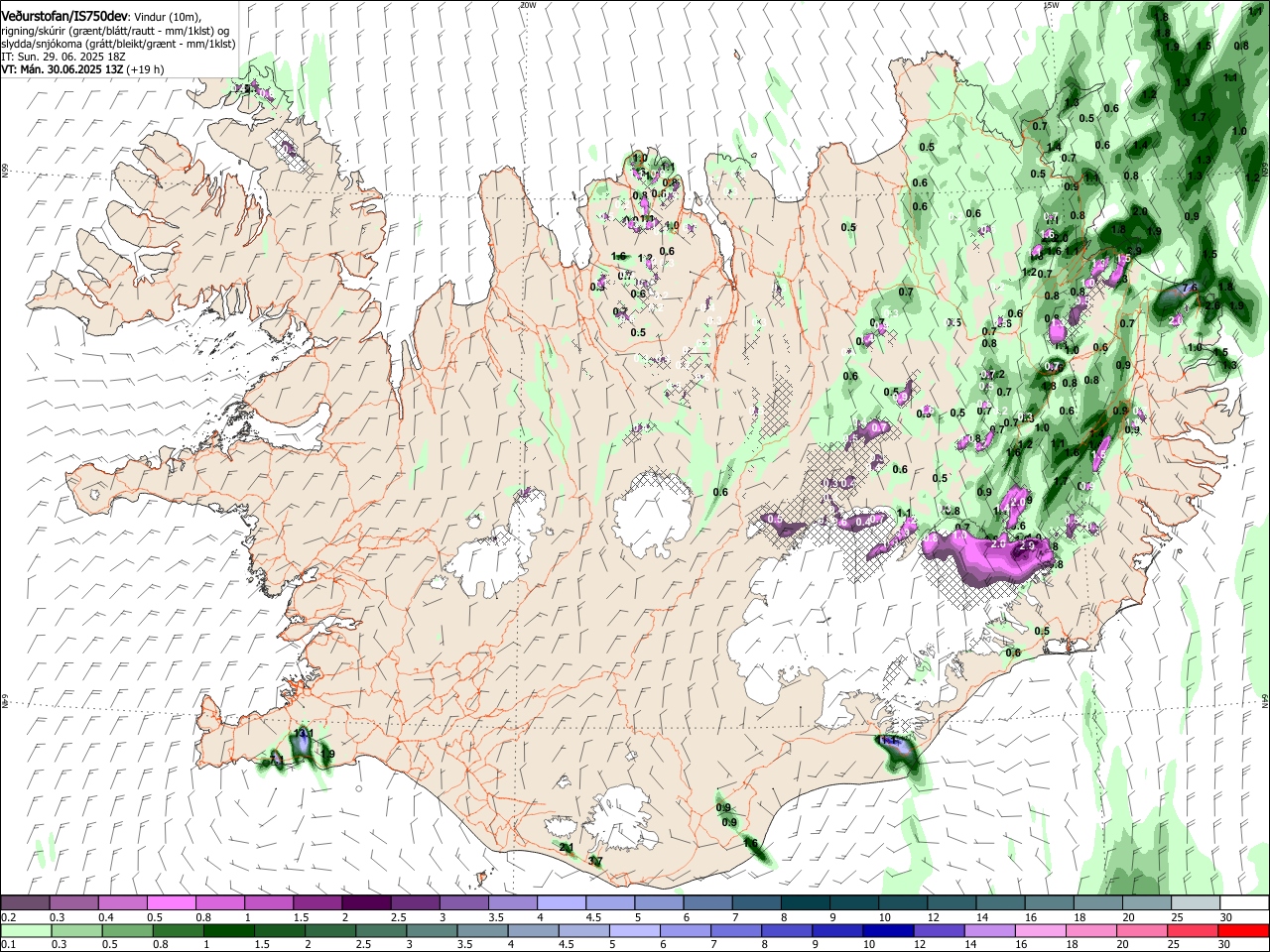1270x952 pixels.
Task: Click the darkest green rain swatch between 1 and 1.5
Action: pos(228,930)
